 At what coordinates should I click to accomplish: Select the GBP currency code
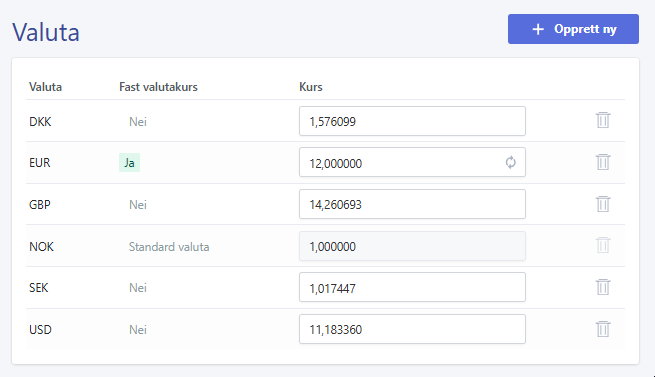[x=40, y=204]
